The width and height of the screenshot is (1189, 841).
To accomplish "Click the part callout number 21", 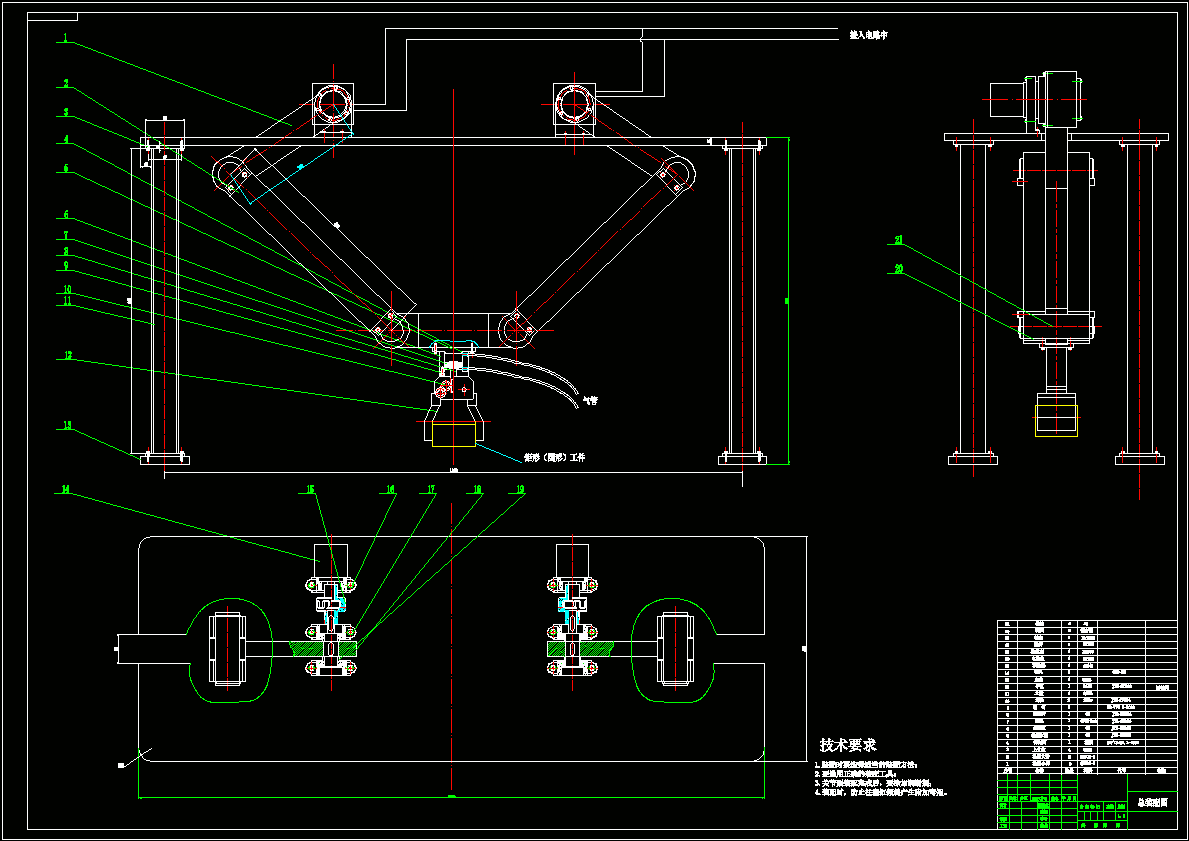I will point(899,240).
